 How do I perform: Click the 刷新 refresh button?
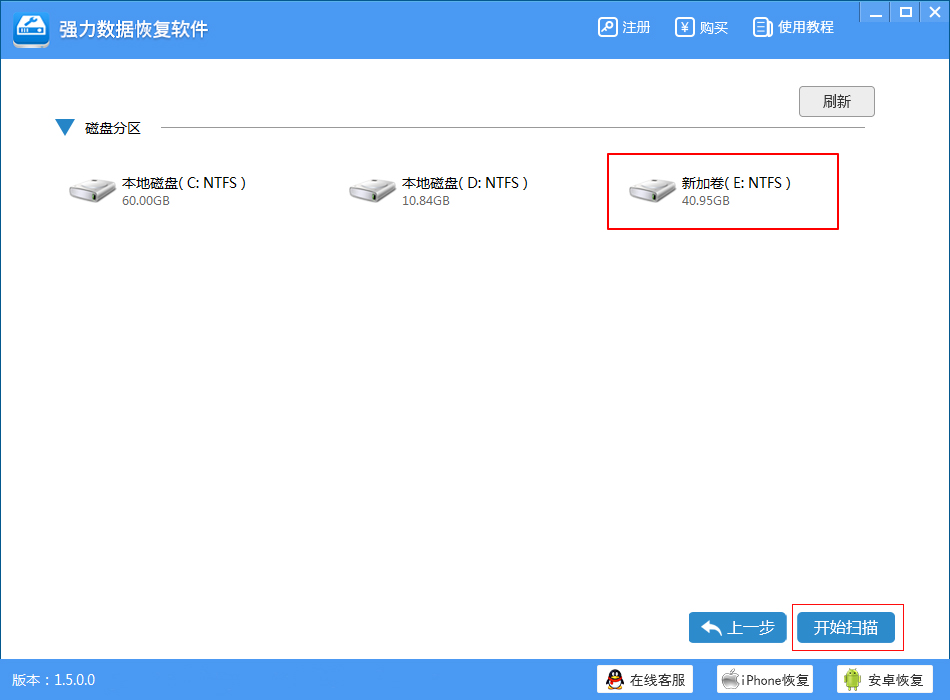pyautogui.click(x=836, y=101)
